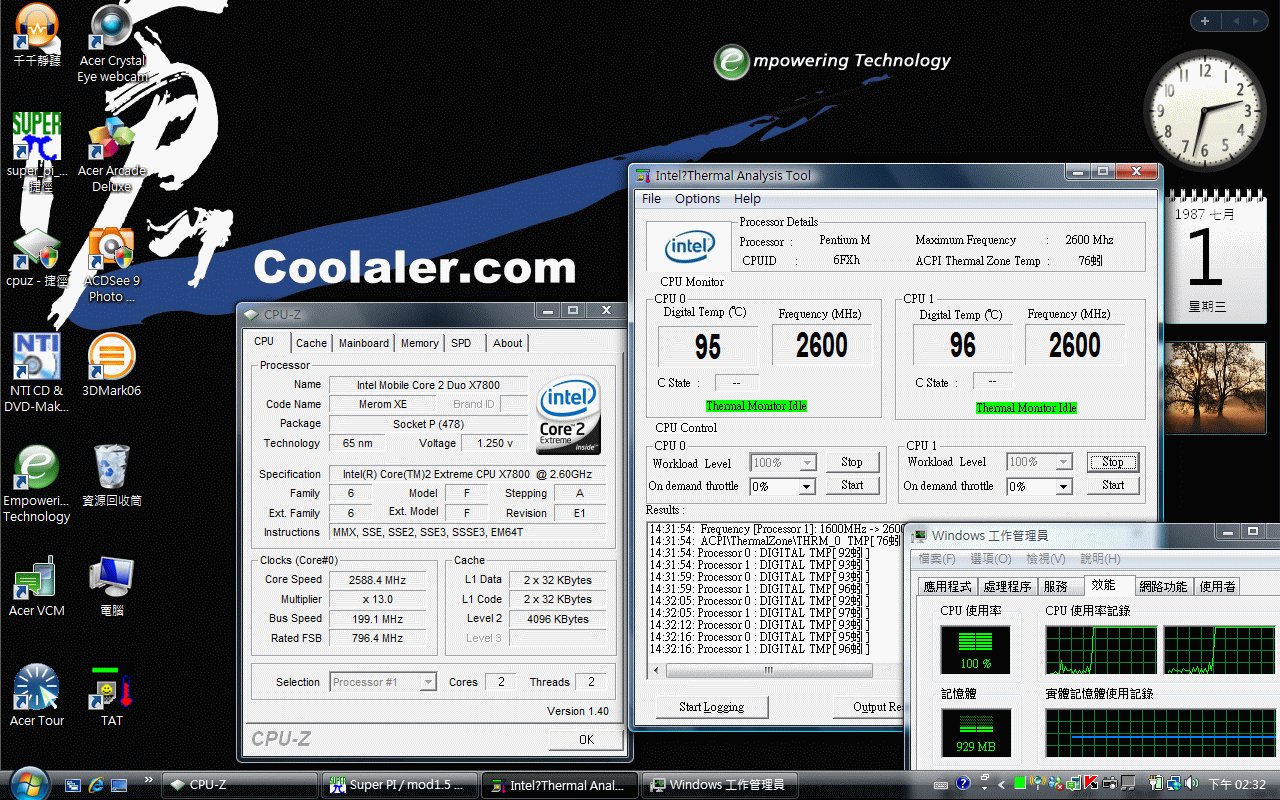Click CPU 1 Start button
1280x800 pixels.
pyautogui.click(x=1113, y=485)
